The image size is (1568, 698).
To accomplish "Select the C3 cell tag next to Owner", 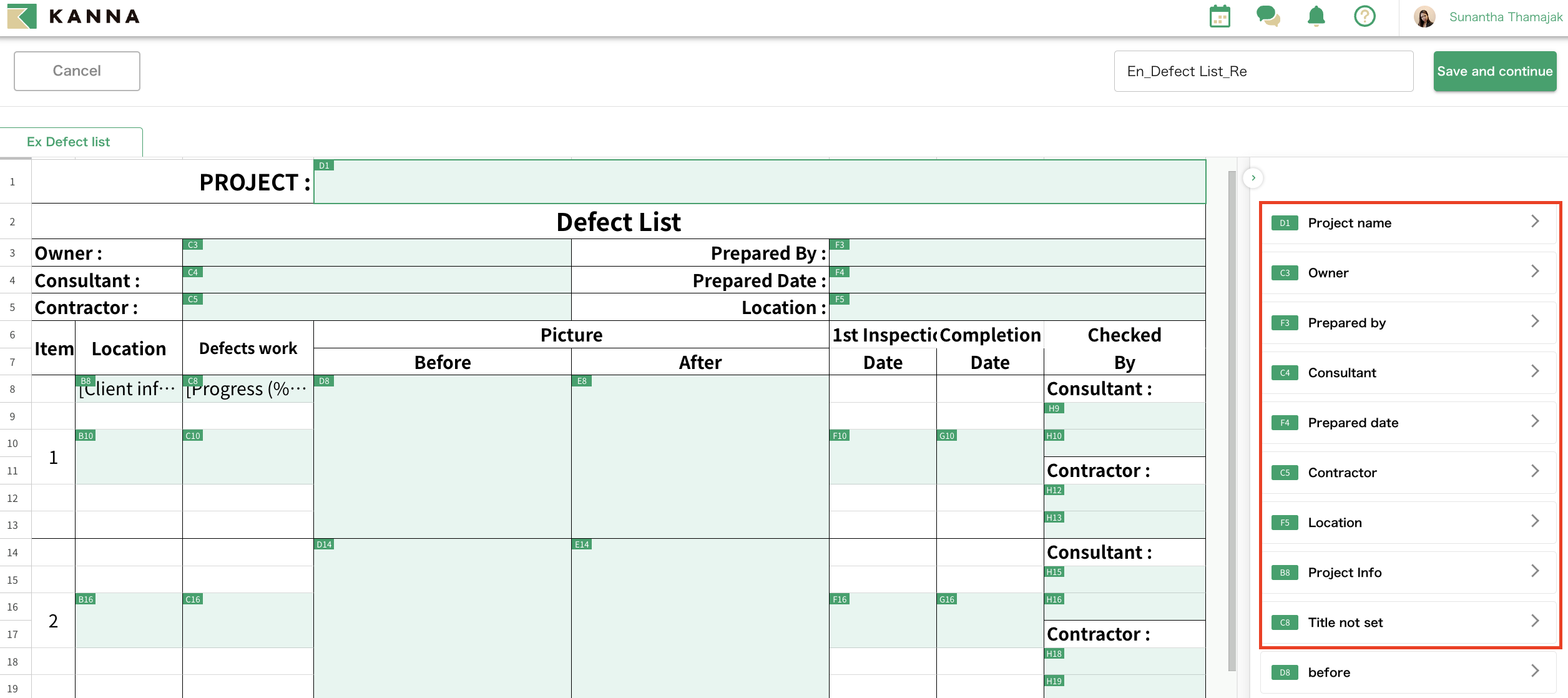I will click(194, 245).
